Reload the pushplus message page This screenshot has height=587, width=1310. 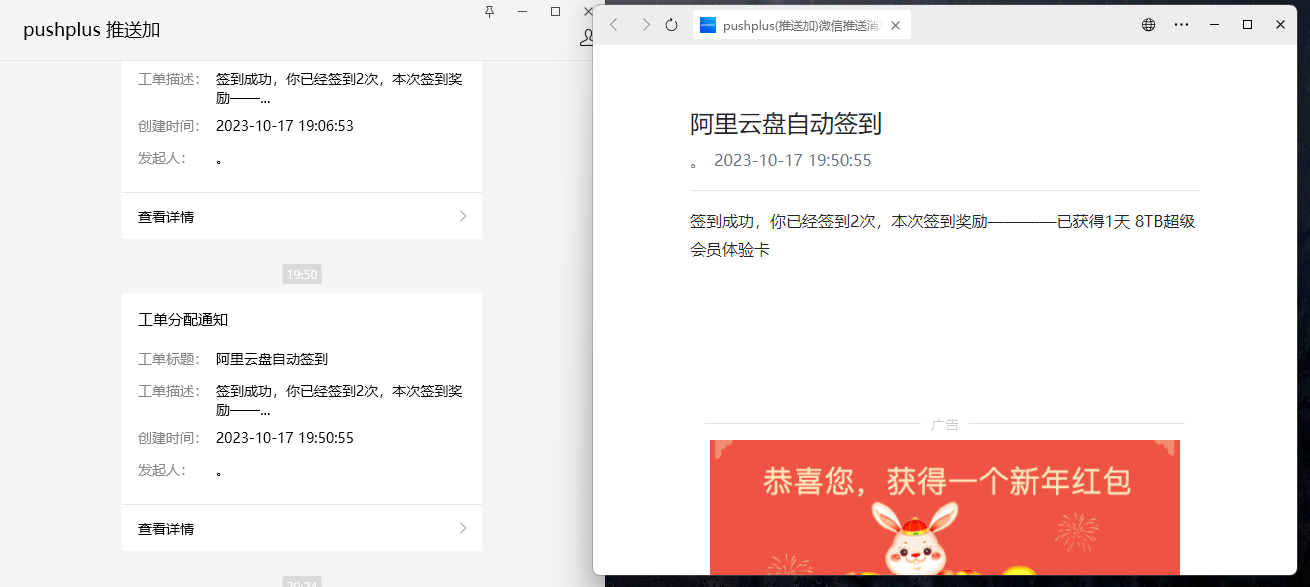point(672,25)
